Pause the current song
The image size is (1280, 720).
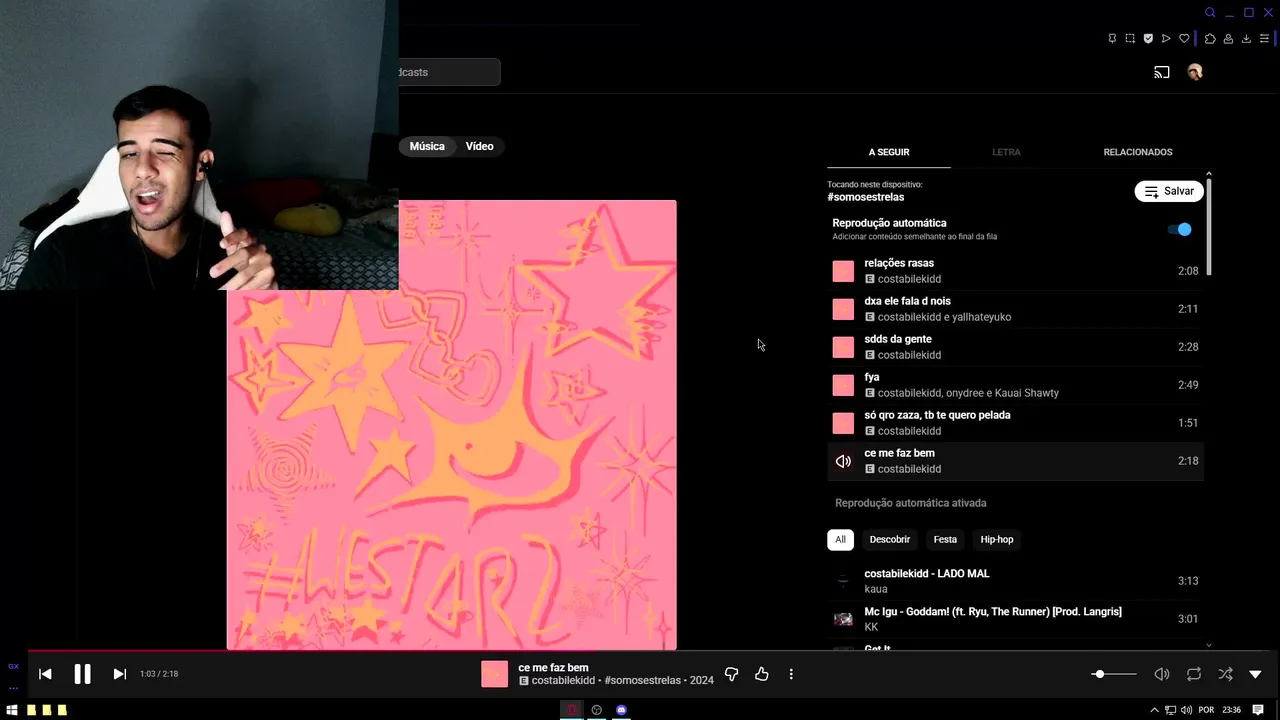pos(82,674)
